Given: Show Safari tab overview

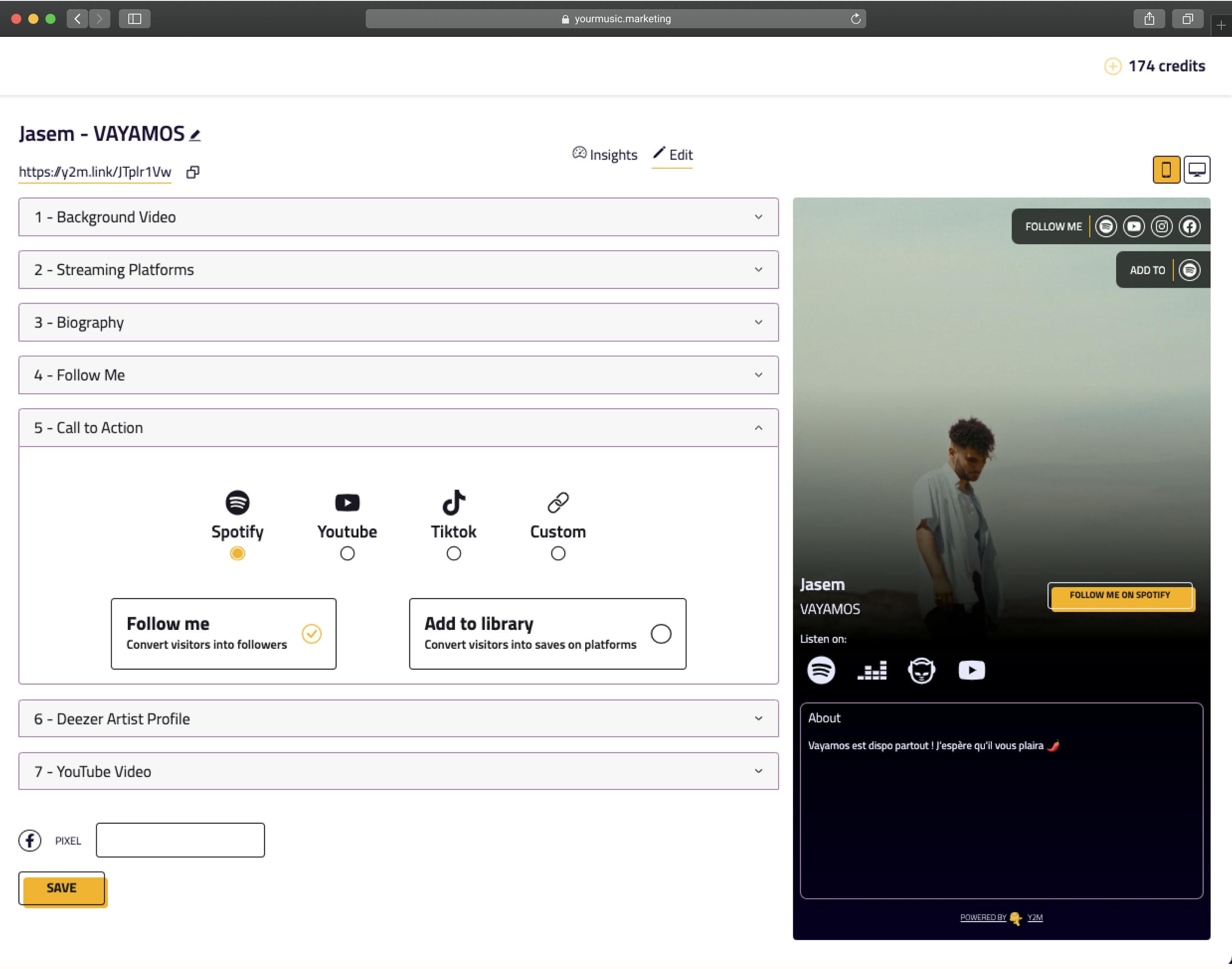Looking at the screenshot, I should point(1187,19).
